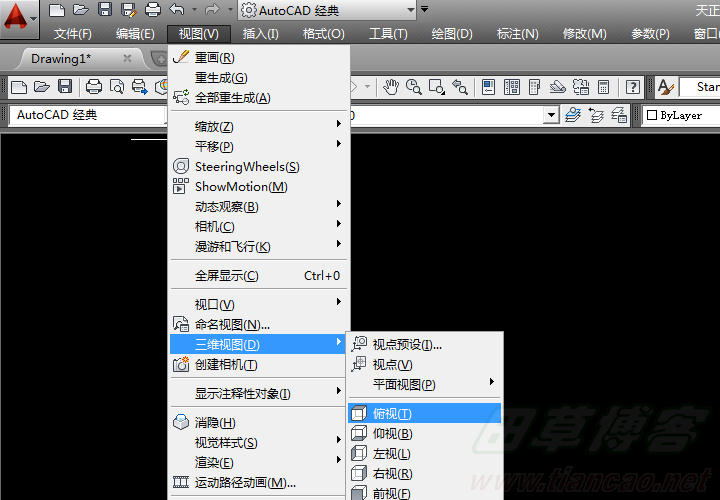Viewport: 720px width, 500px height.
Task: Open the Text Style icon with brush
Action: (x=666, y=87)
